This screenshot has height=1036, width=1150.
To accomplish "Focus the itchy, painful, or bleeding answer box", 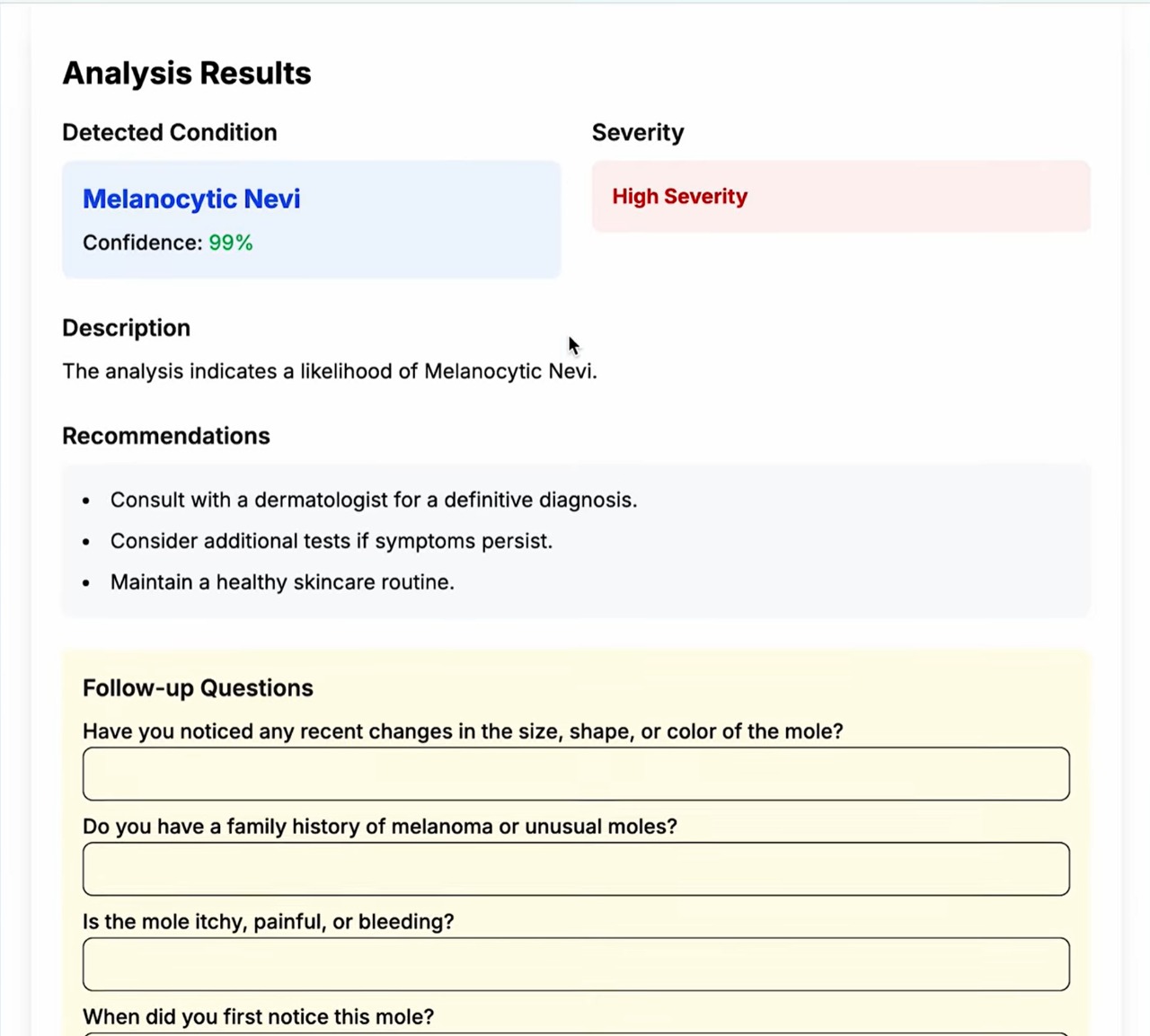I will pos(575,964).
